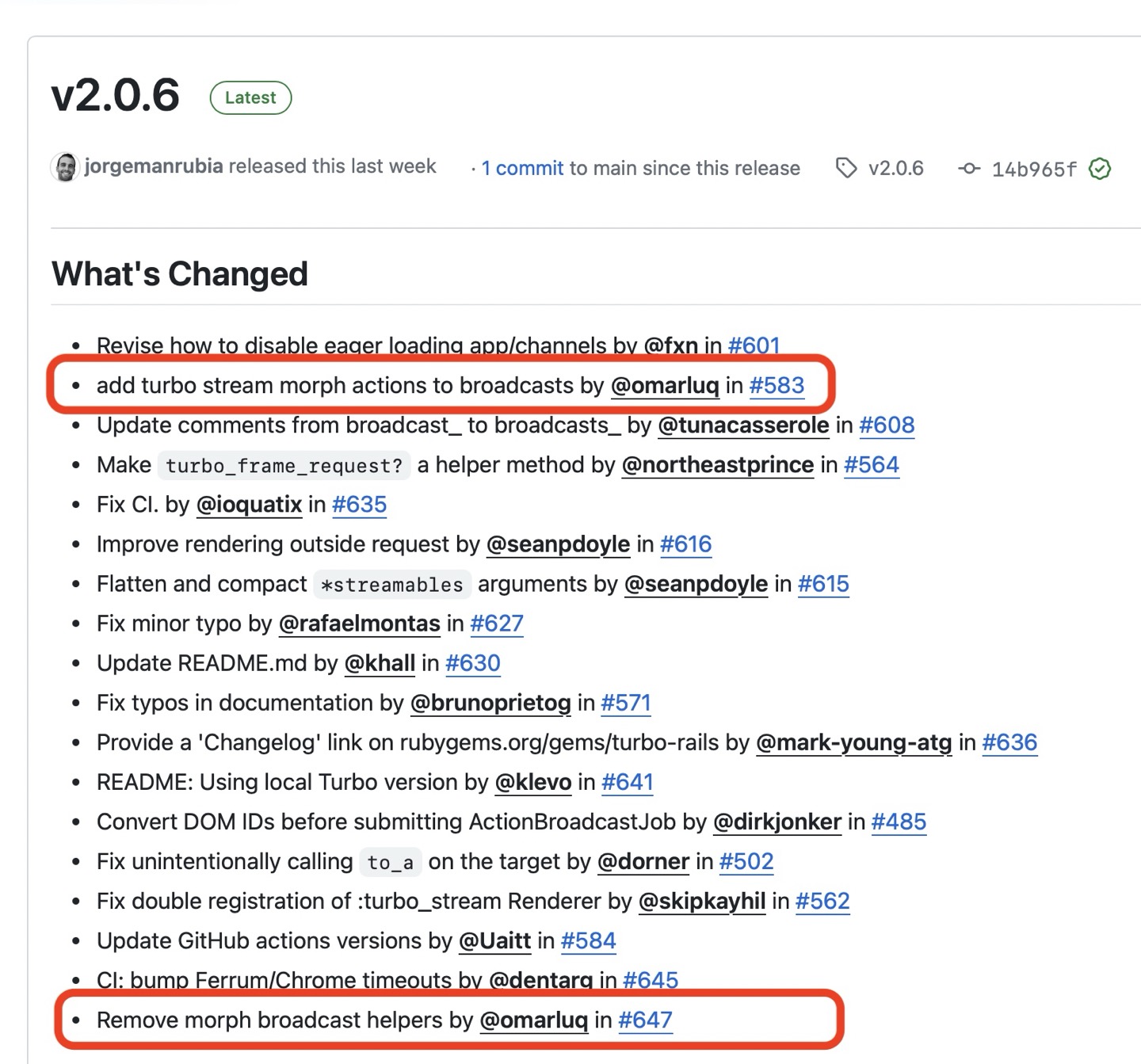1141x1064 pixels.
Task: Open commit hash 14b965f
Action: [x=1034, y=169]
